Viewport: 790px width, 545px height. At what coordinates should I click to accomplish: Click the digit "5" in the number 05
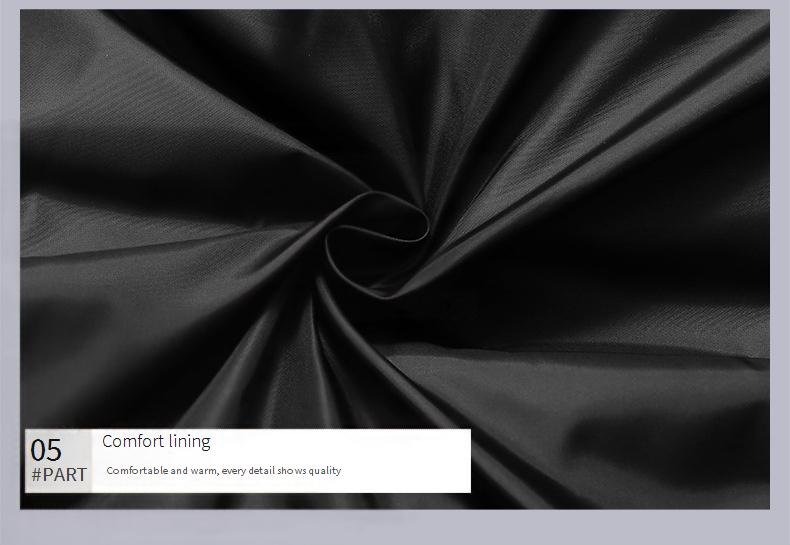(x=54, y=450)
